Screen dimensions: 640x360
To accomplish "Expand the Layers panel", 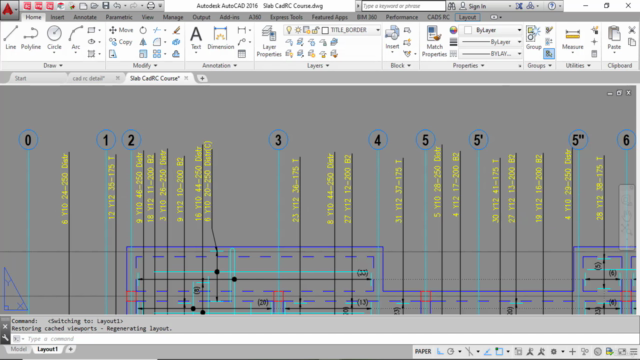I will pyautogui.click(x=318, y=65).
